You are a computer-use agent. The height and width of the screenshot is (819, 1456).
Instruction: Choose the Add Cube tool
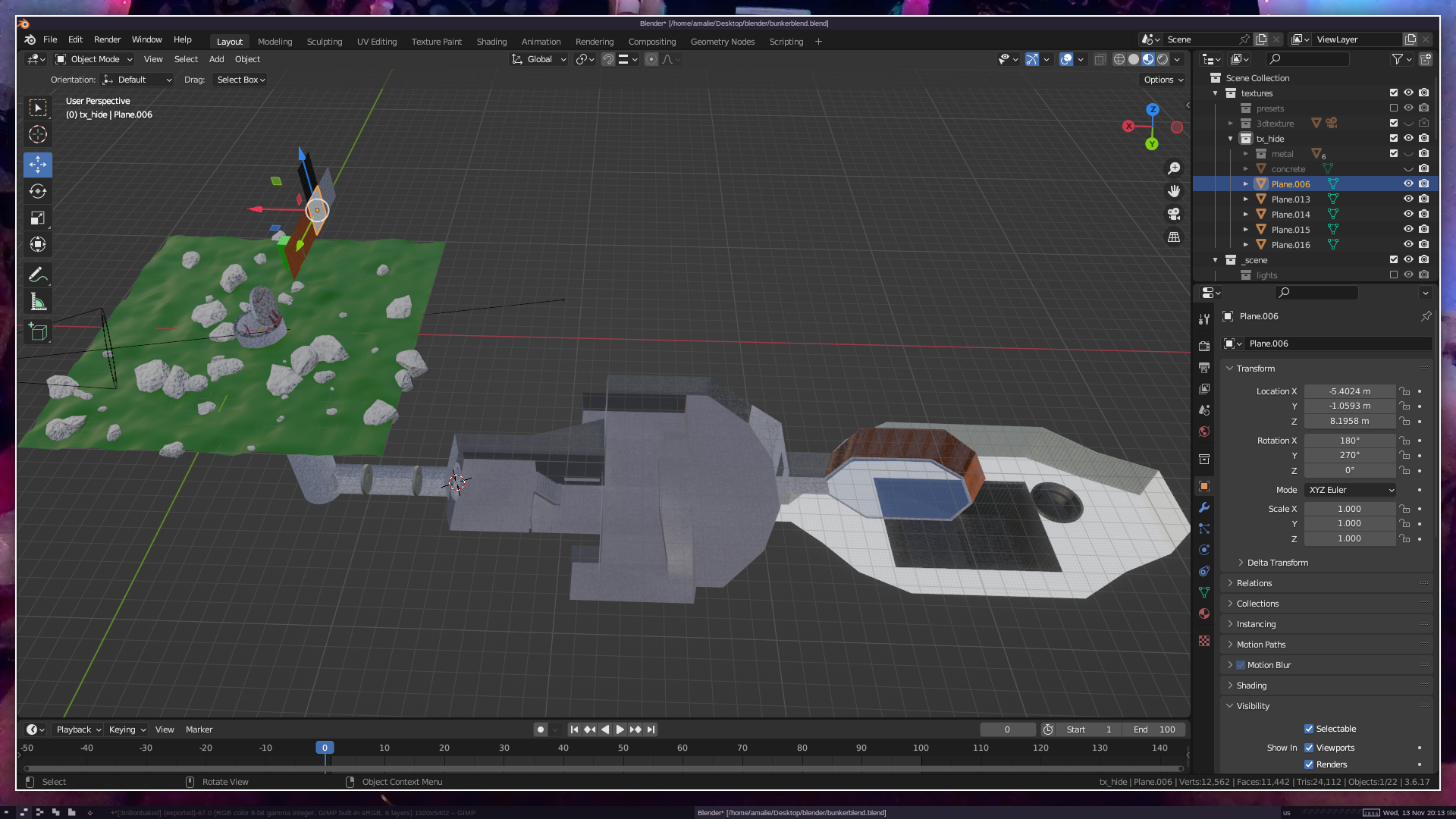(x=38, y=331)
